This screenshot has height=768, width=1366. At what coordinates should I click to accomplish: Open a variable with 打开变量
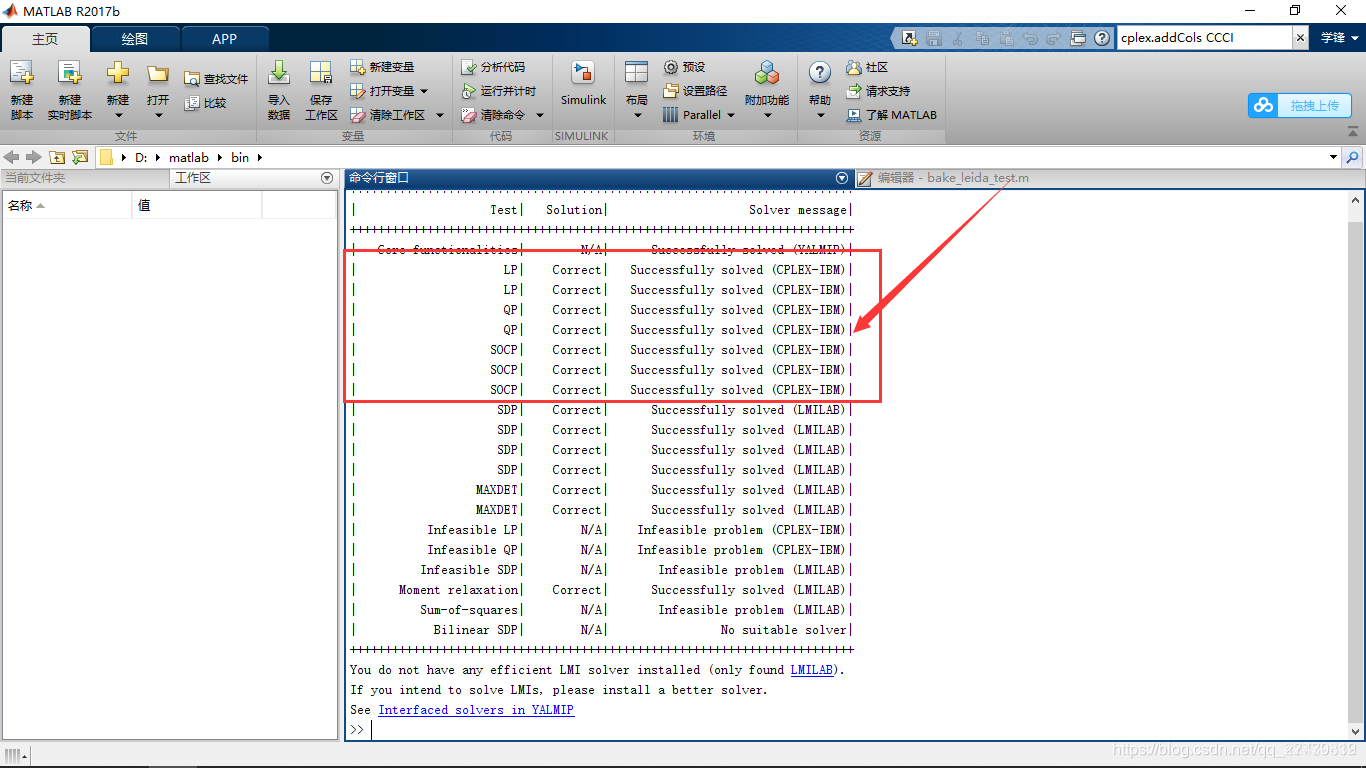point(382,91)
